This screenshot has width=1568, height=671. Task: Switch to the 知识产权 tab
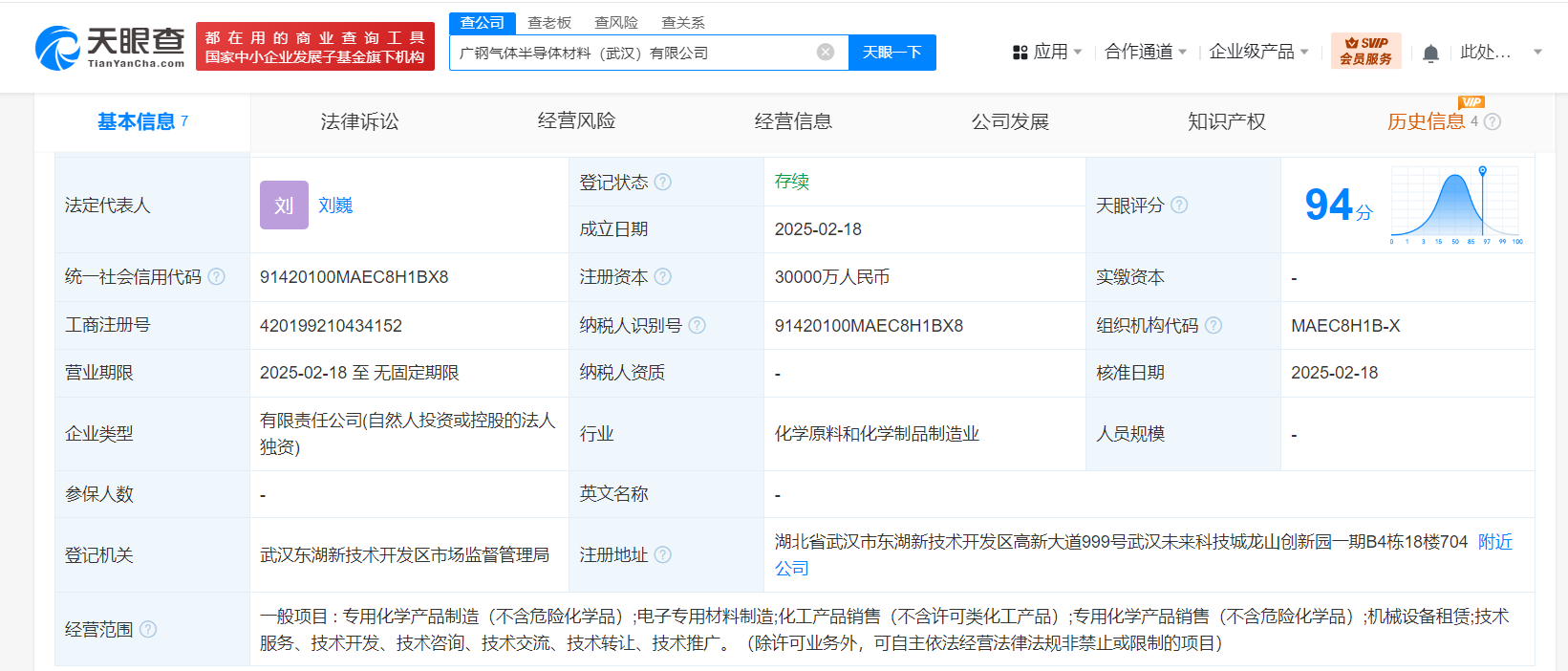pos(1226,121)
